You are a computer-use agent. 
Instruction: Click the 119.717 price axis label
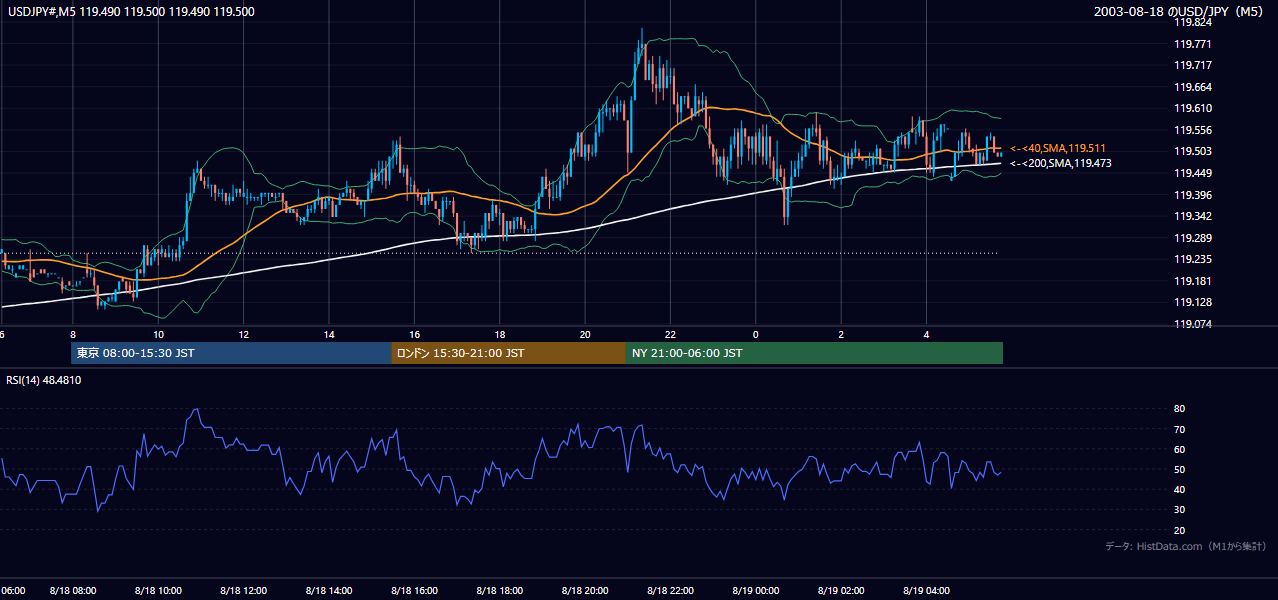coord(1194,65)
